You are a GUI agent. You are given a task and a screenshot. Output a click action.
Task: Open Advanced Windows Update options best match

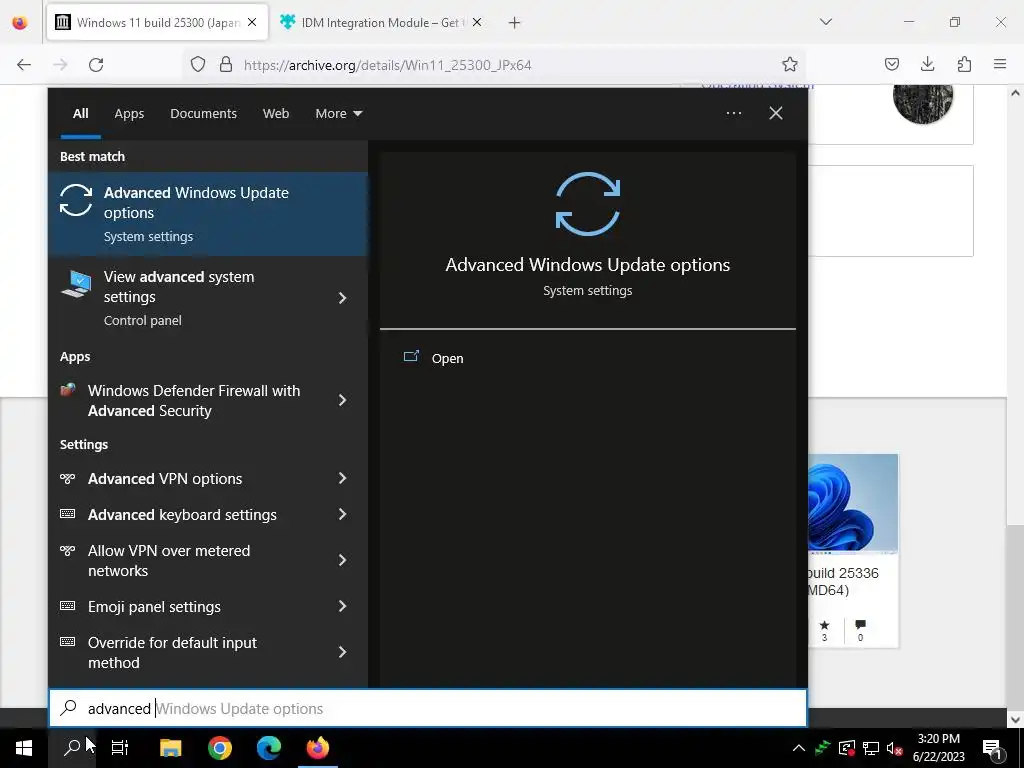208,214
